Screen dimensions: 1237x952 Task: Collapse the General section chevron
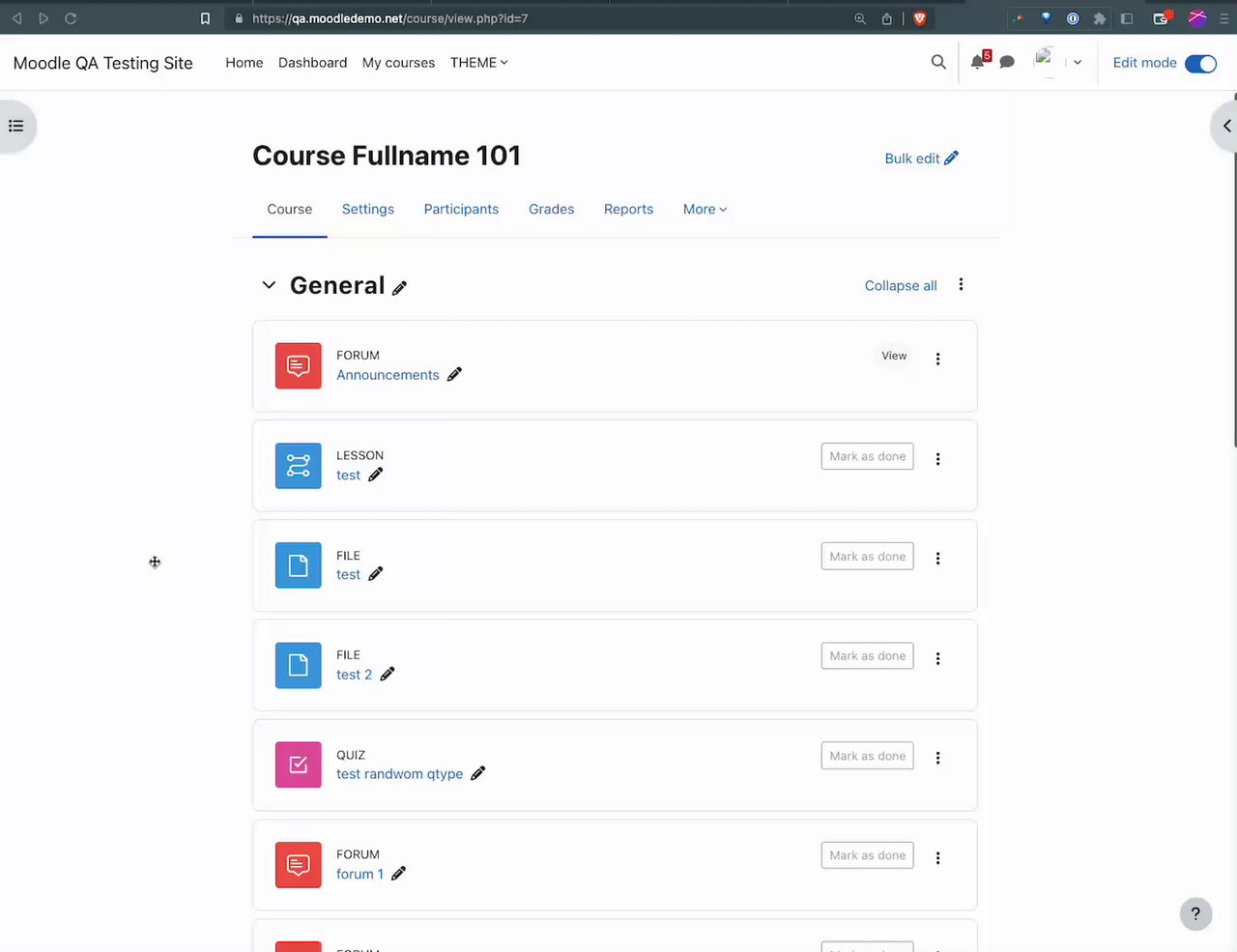269,285
